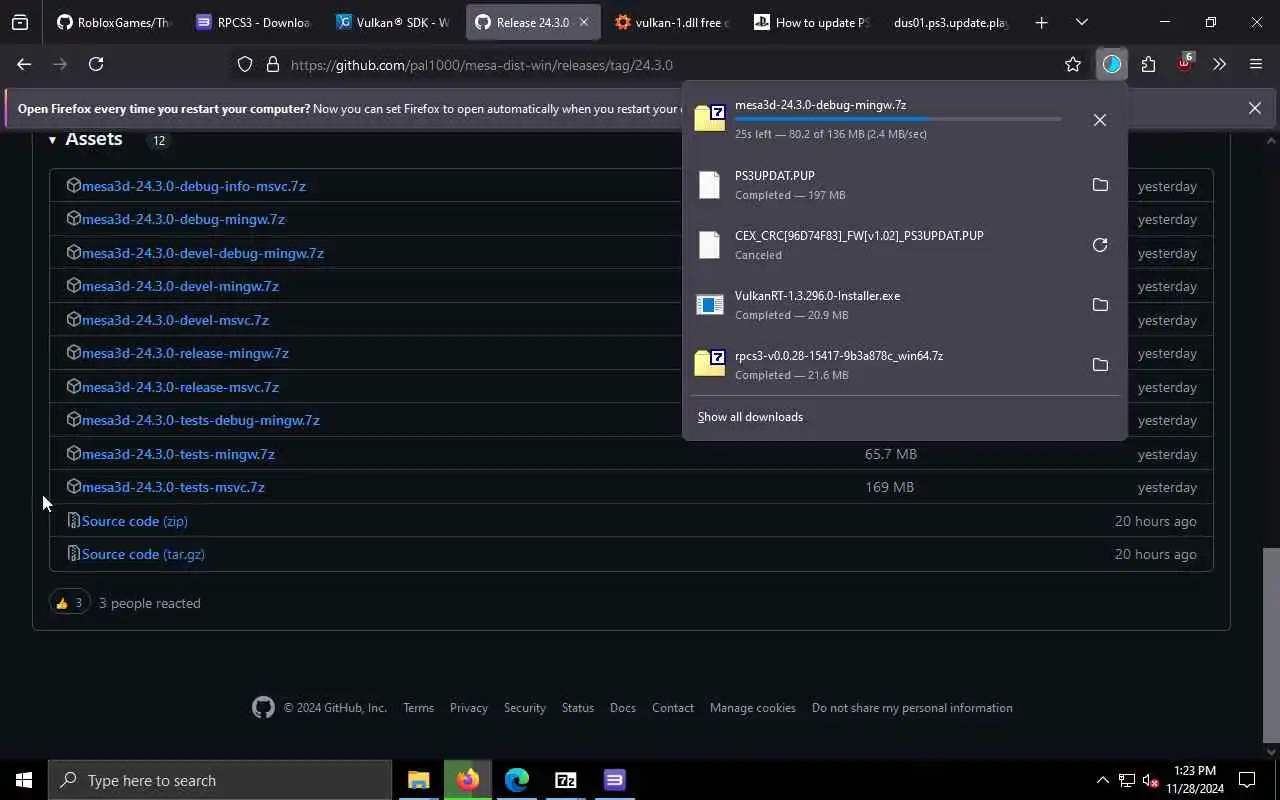
Task: Switch to the dus01.ps3.update tab
Action: point(952,22)
